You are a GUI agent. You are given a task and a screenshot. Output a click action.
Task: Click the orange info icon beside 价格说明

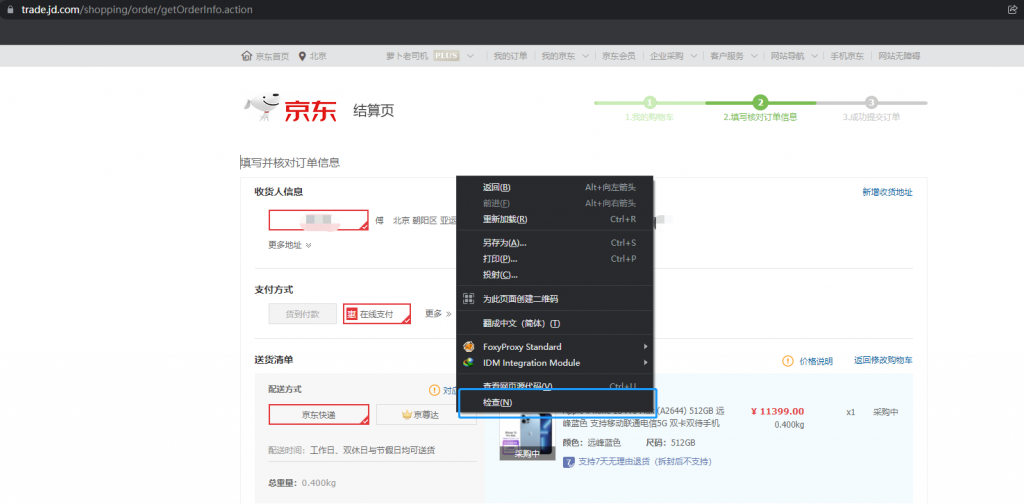(x=788, y=361)
